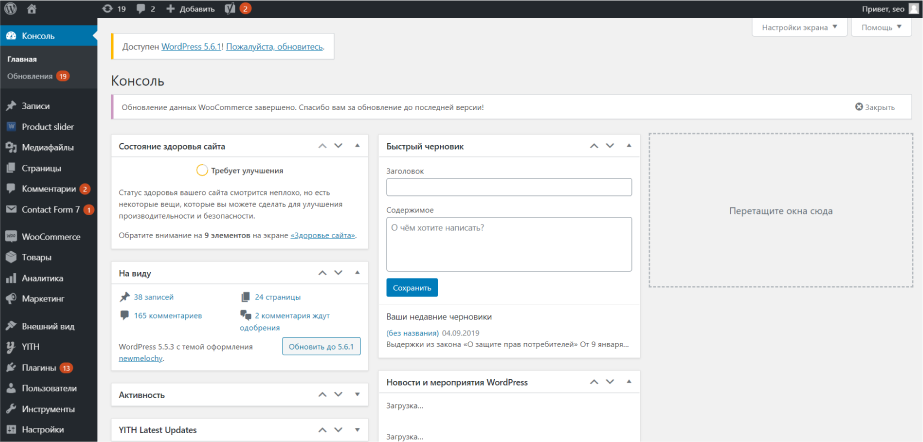Open the 38 записей link
This screenshot has height=442, width=923.
point(154,297)
